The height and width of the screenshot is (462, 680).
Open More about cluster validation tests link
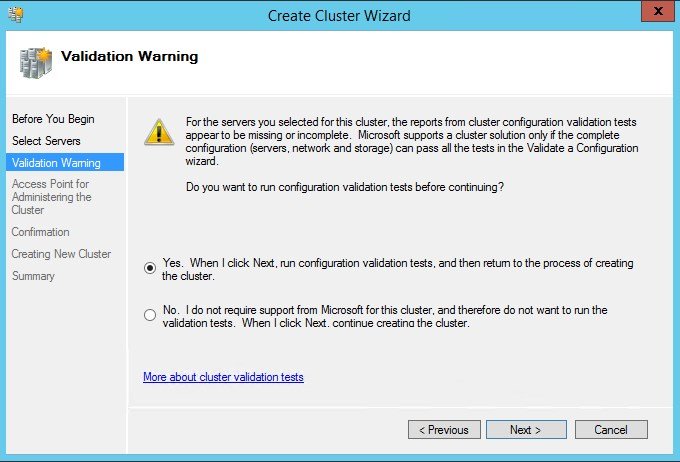coord(223,377)
